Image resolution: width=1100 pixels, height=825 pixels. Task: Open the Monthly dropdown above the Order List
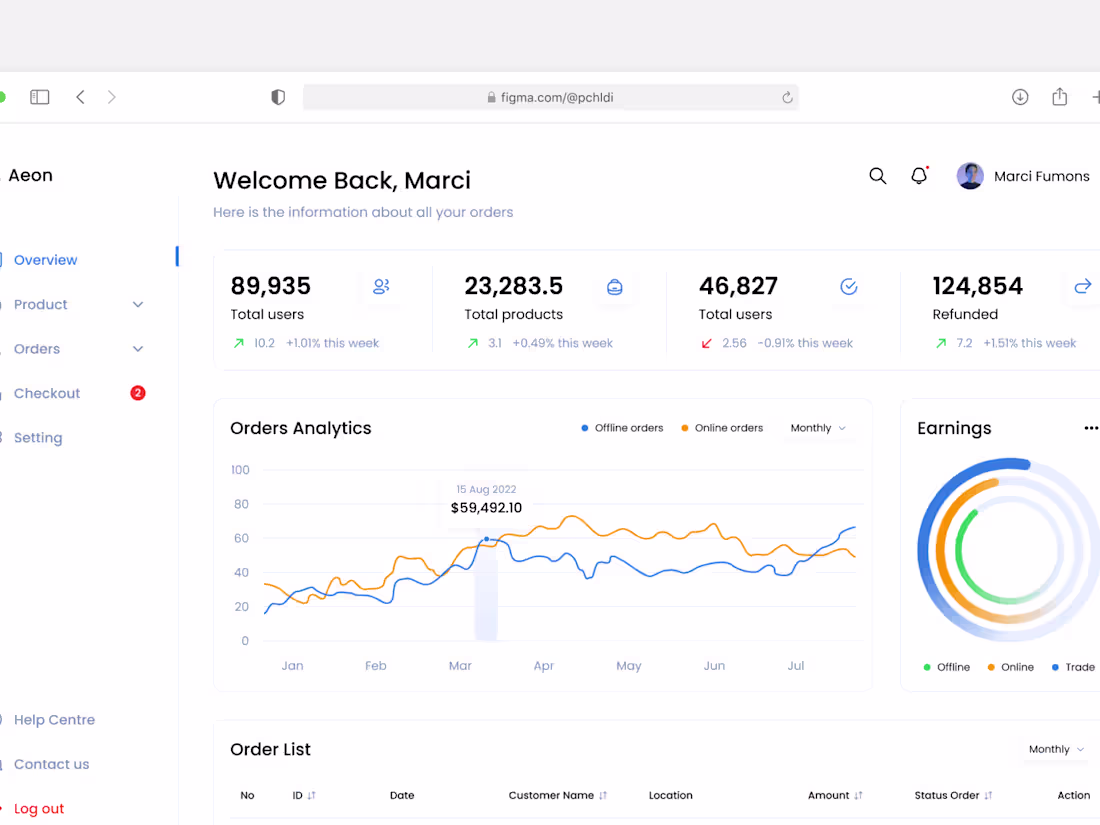pos(1054,748)
